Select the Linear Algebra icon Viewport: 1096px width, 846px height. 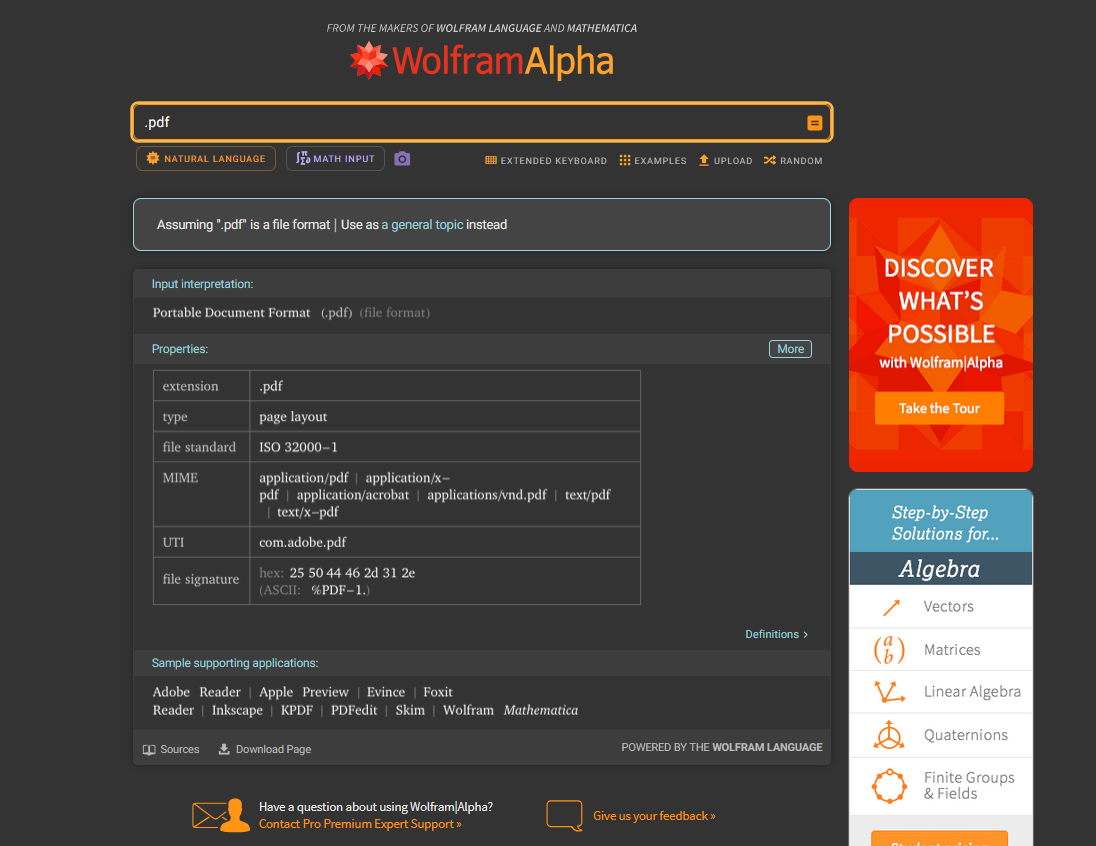(889, 692)
